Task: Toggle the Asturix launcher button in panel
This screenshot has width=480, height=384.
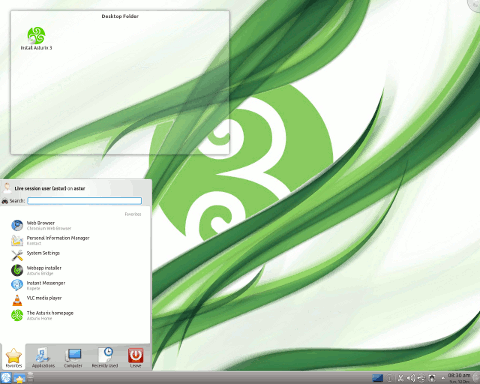Action: coord(6,378)
